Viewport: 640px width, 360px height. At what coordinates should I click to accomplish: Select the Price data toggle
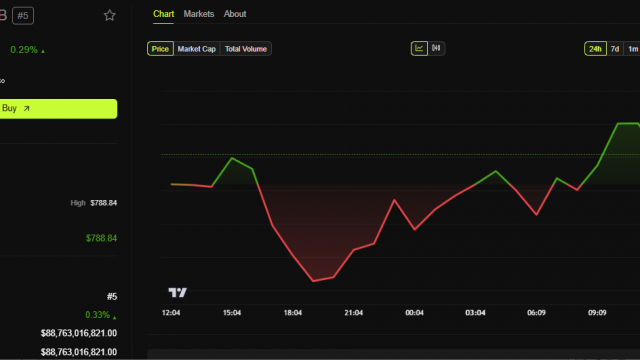pyautogui.click(x=160, y=49)
